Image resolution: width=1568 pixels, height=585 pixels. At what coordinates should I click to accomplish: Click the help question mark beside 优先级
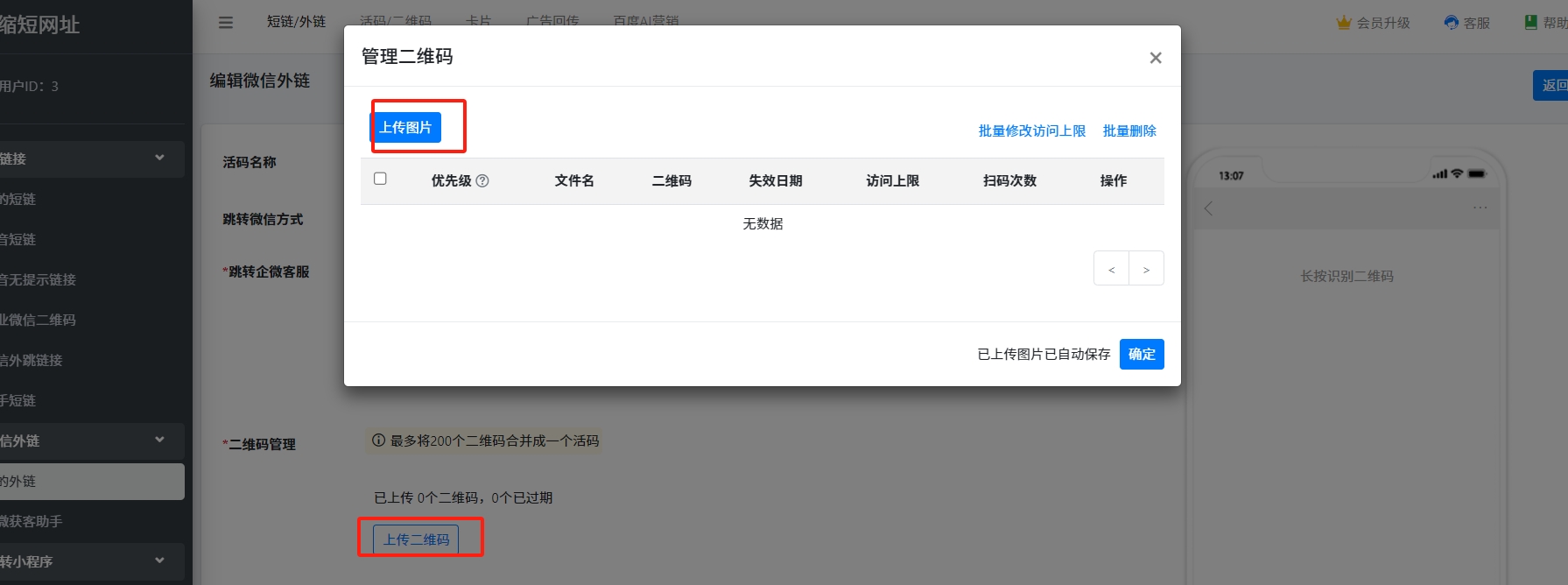pyautogui.click(x=482, y=181)
